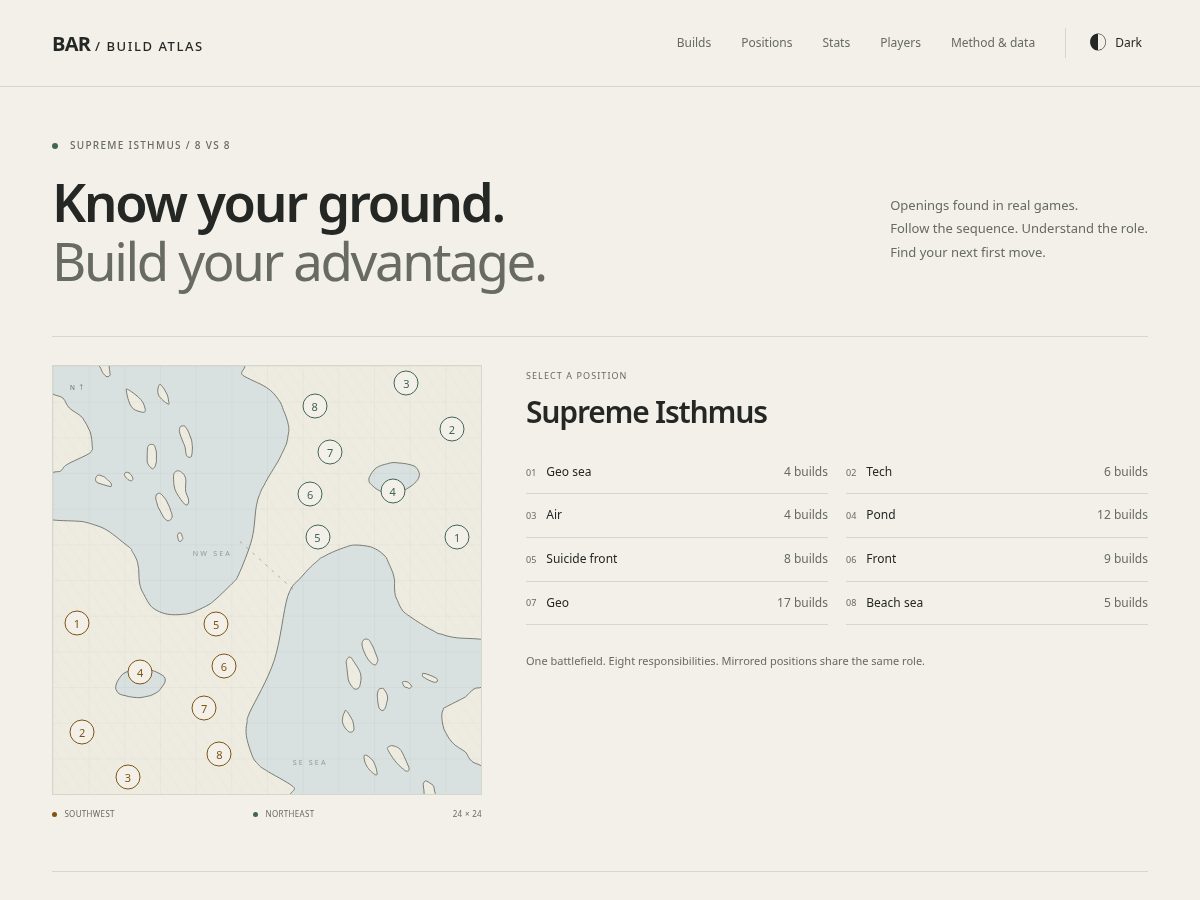This screenshot has width=1200, height=900.
Task: Select northeast position marker 7 on map
Action: click(x=330, y=452)
